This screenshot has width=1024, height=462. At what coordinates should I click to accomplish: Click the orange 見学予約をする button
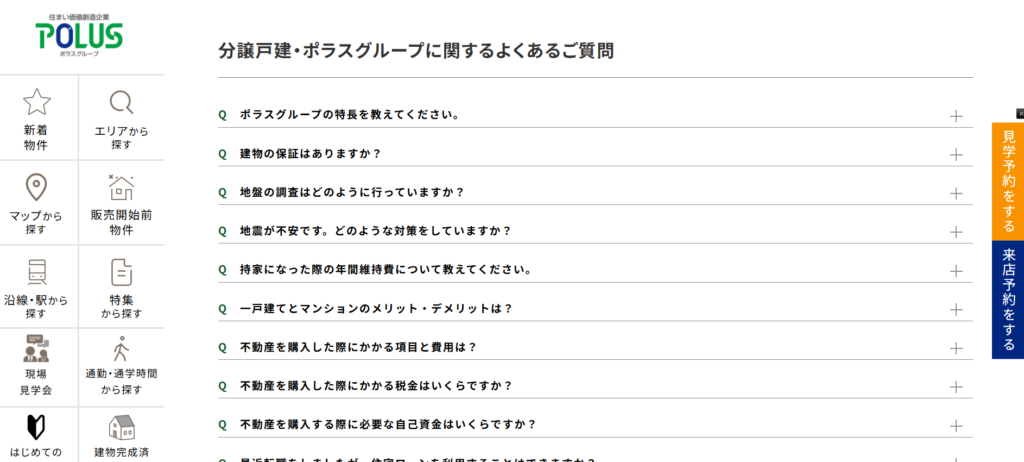point(1007,181)
